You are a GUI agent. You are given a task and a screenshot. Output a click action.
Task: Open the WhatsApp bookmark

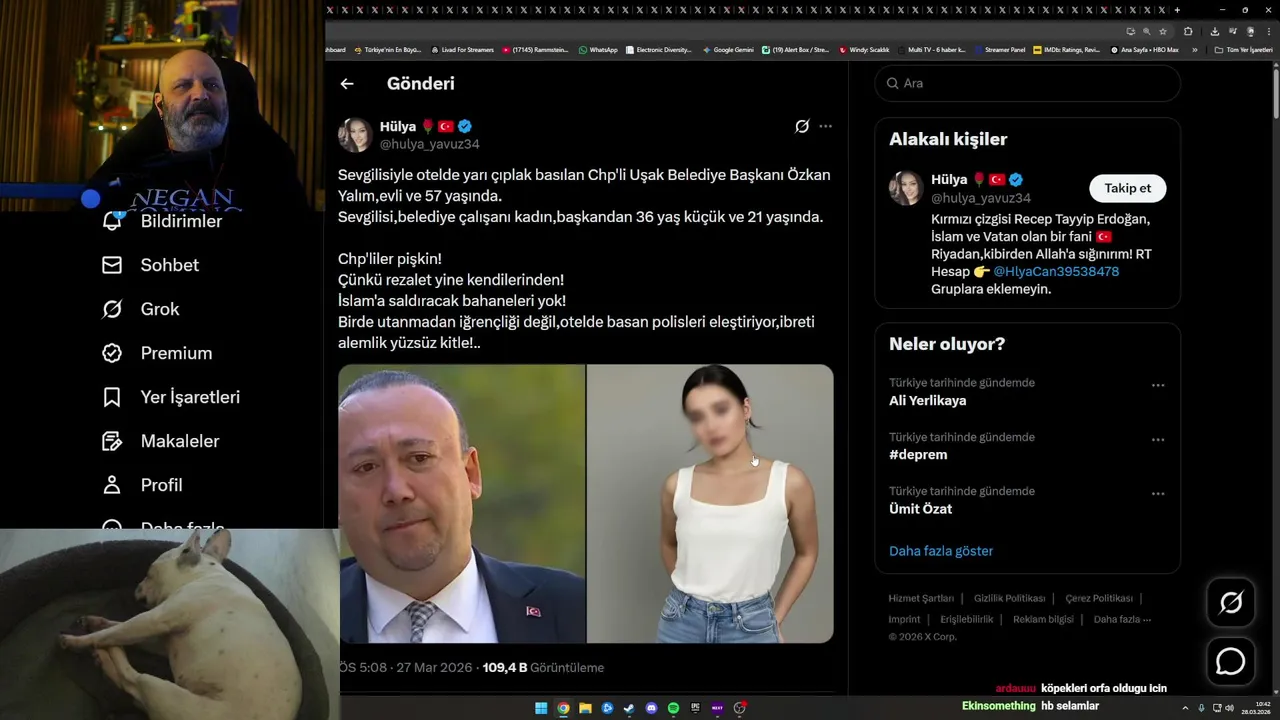pos(598,49)
